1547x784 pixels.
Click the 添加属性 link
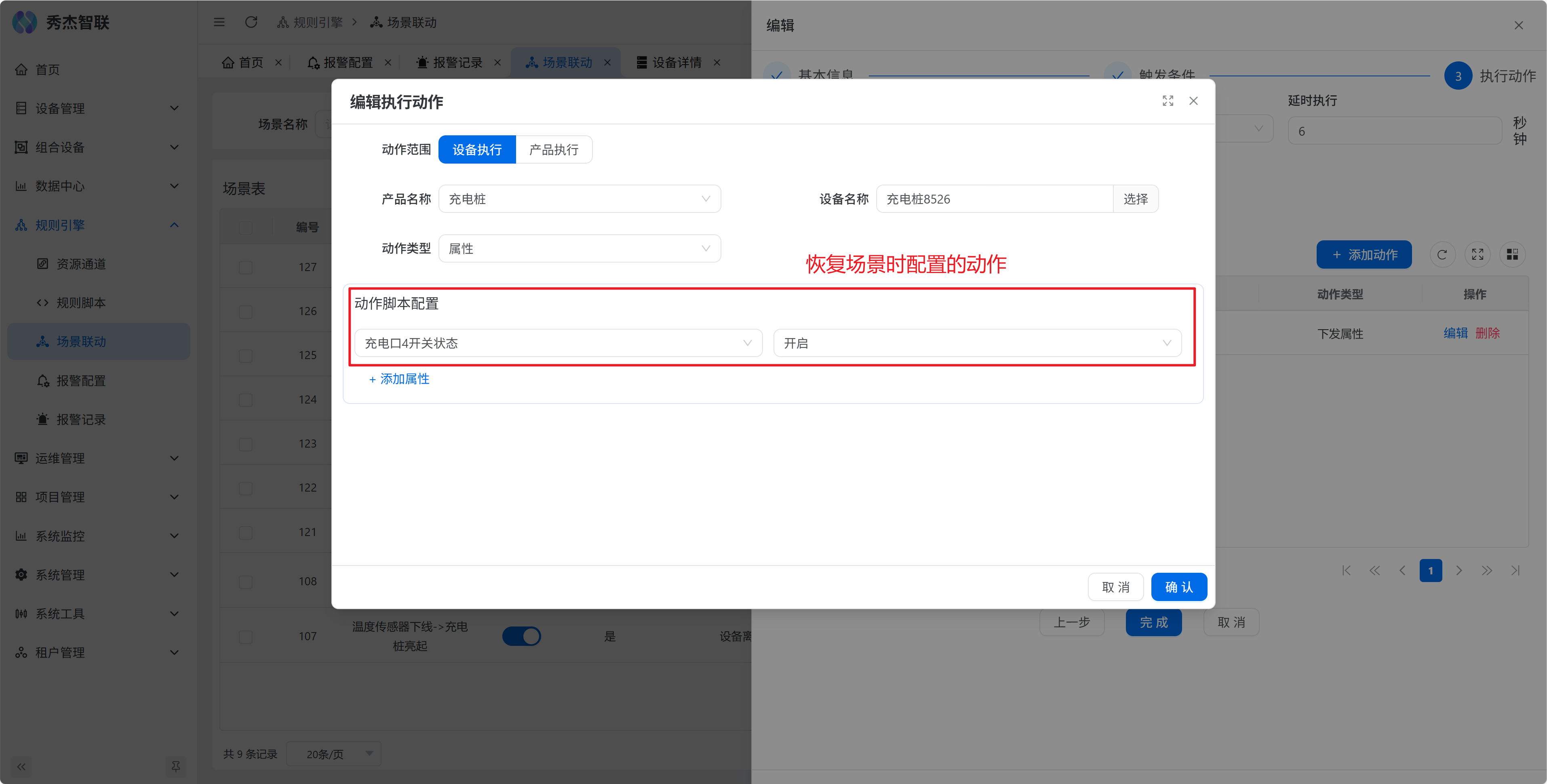399,379
